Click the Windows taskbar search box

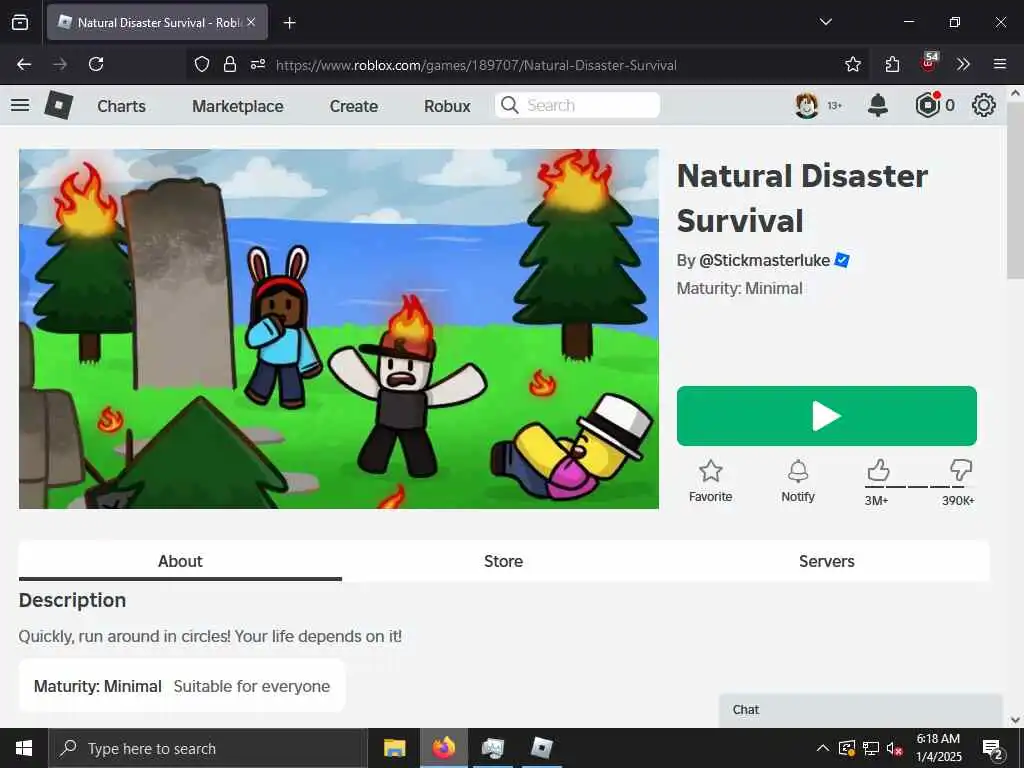[x=208, y=748]
